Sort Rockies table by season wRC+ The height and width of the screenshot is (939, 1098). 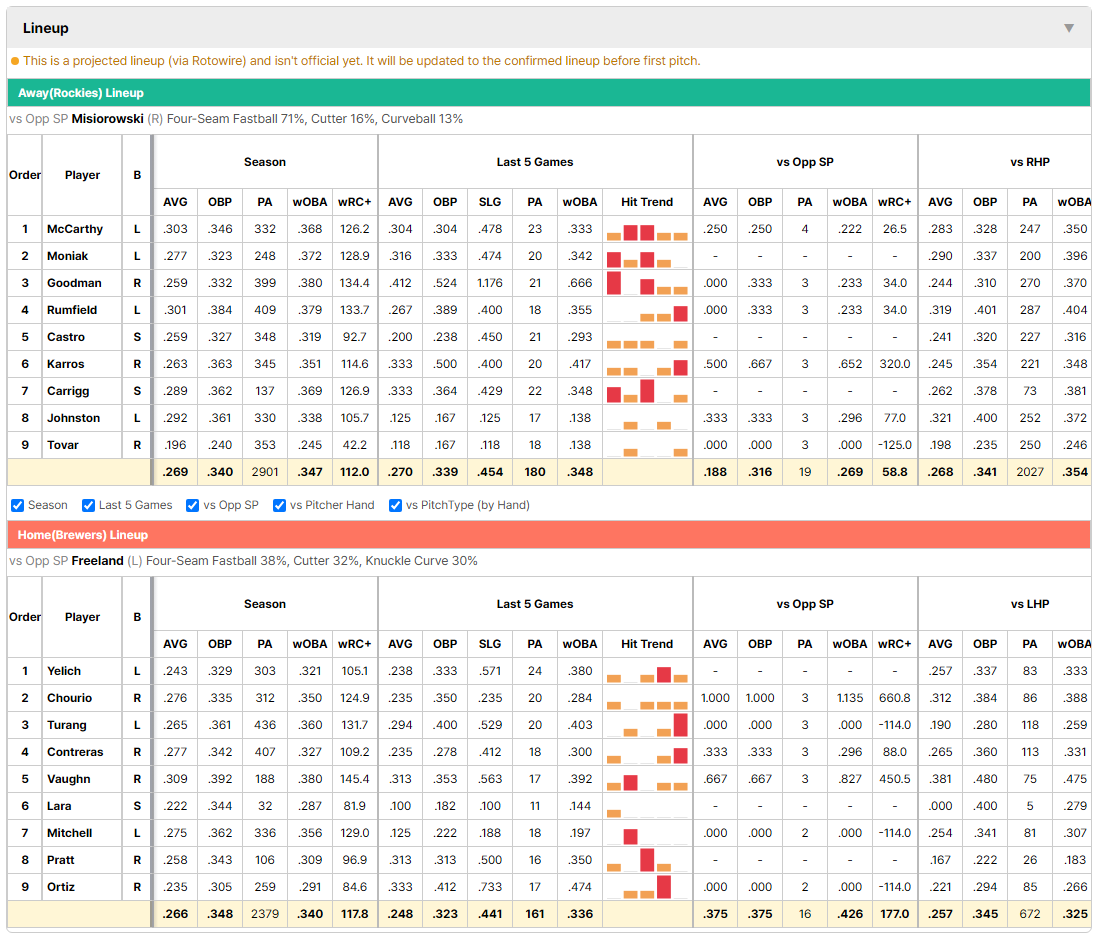point(354,202)
